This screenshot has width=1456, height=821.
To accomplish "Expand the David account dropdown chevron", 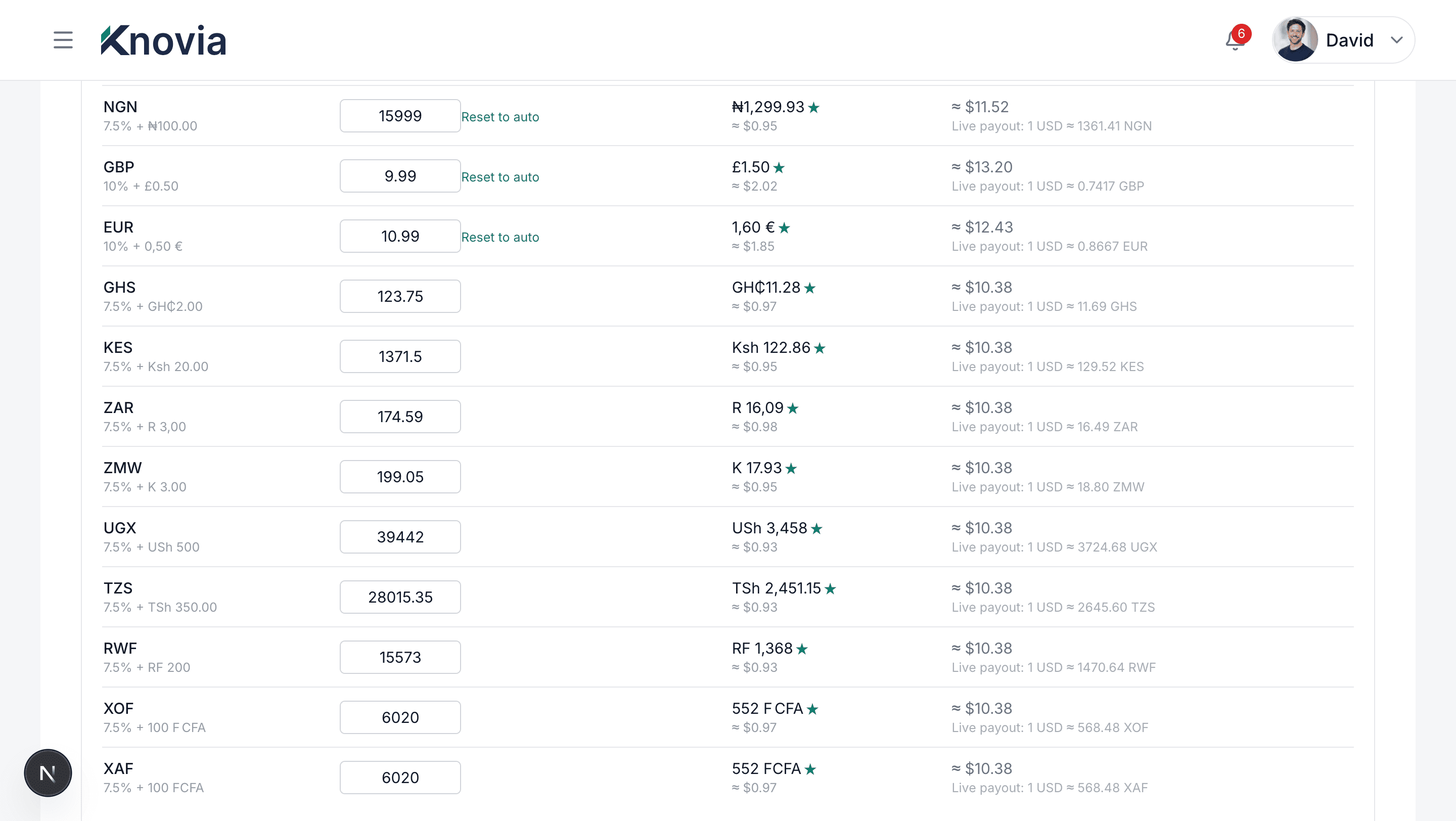I will pyautogui.click(x=1397, y=40).
